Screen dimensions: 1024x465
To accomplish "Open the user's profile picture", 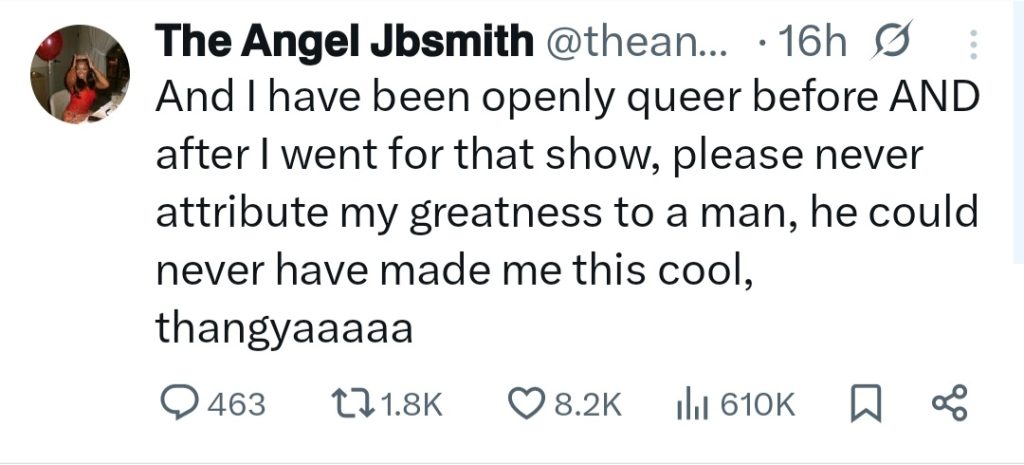I will (80, 75).
